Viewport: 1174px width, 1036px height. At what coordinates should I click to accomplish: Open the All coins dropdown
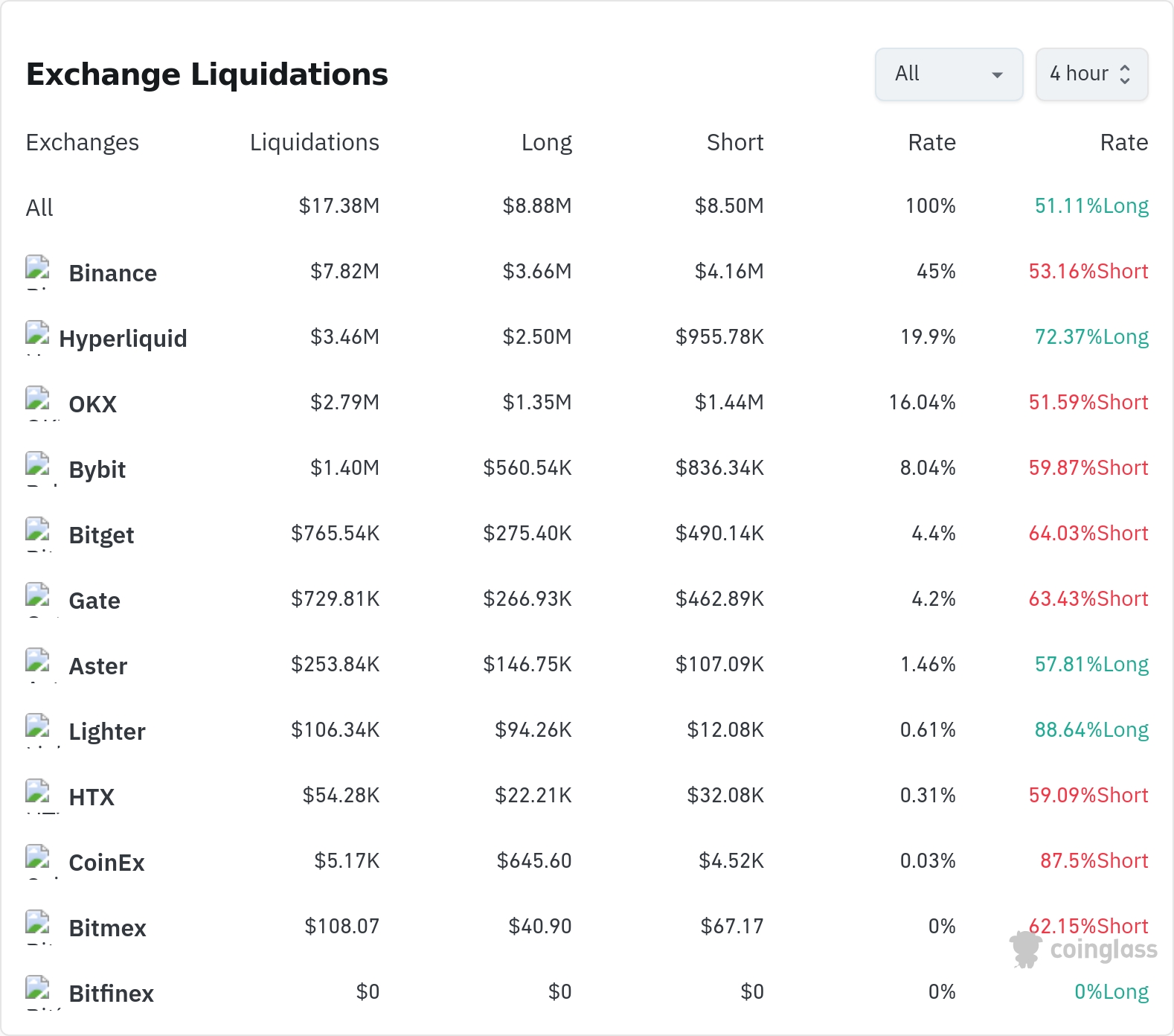(x=949, y=74)
